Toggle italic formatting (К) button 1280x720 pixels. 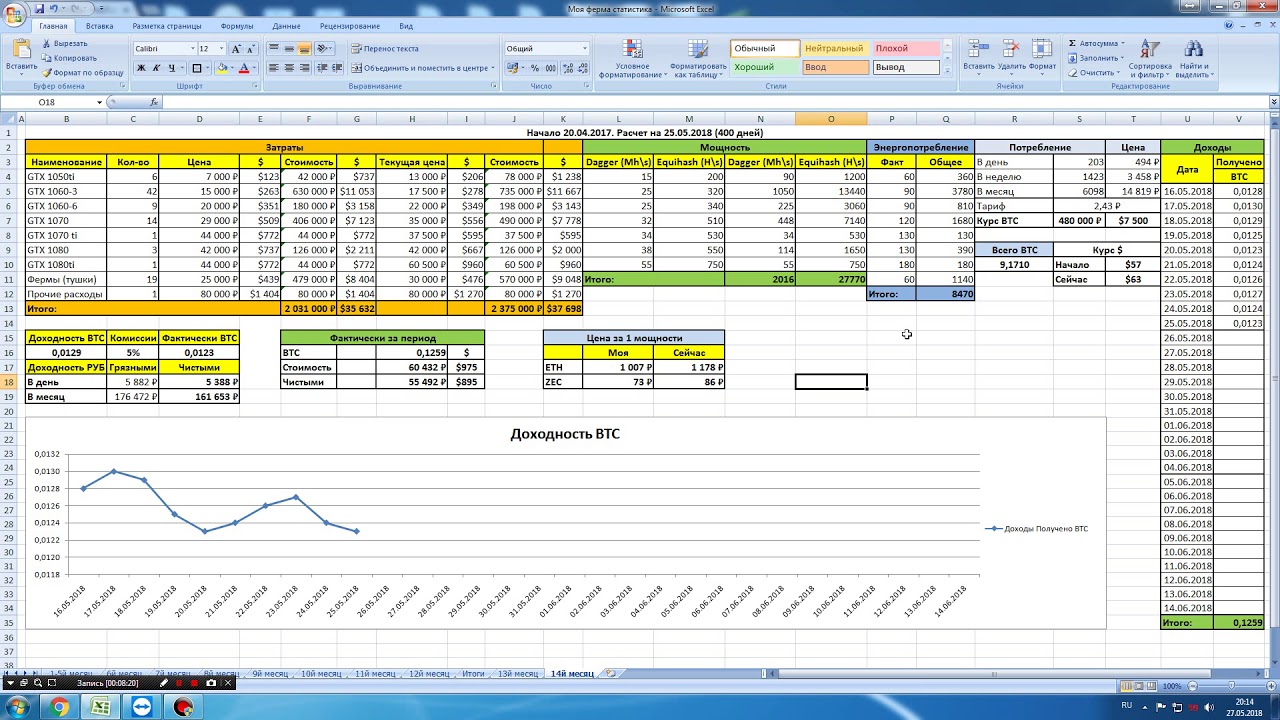click(156, 68)
